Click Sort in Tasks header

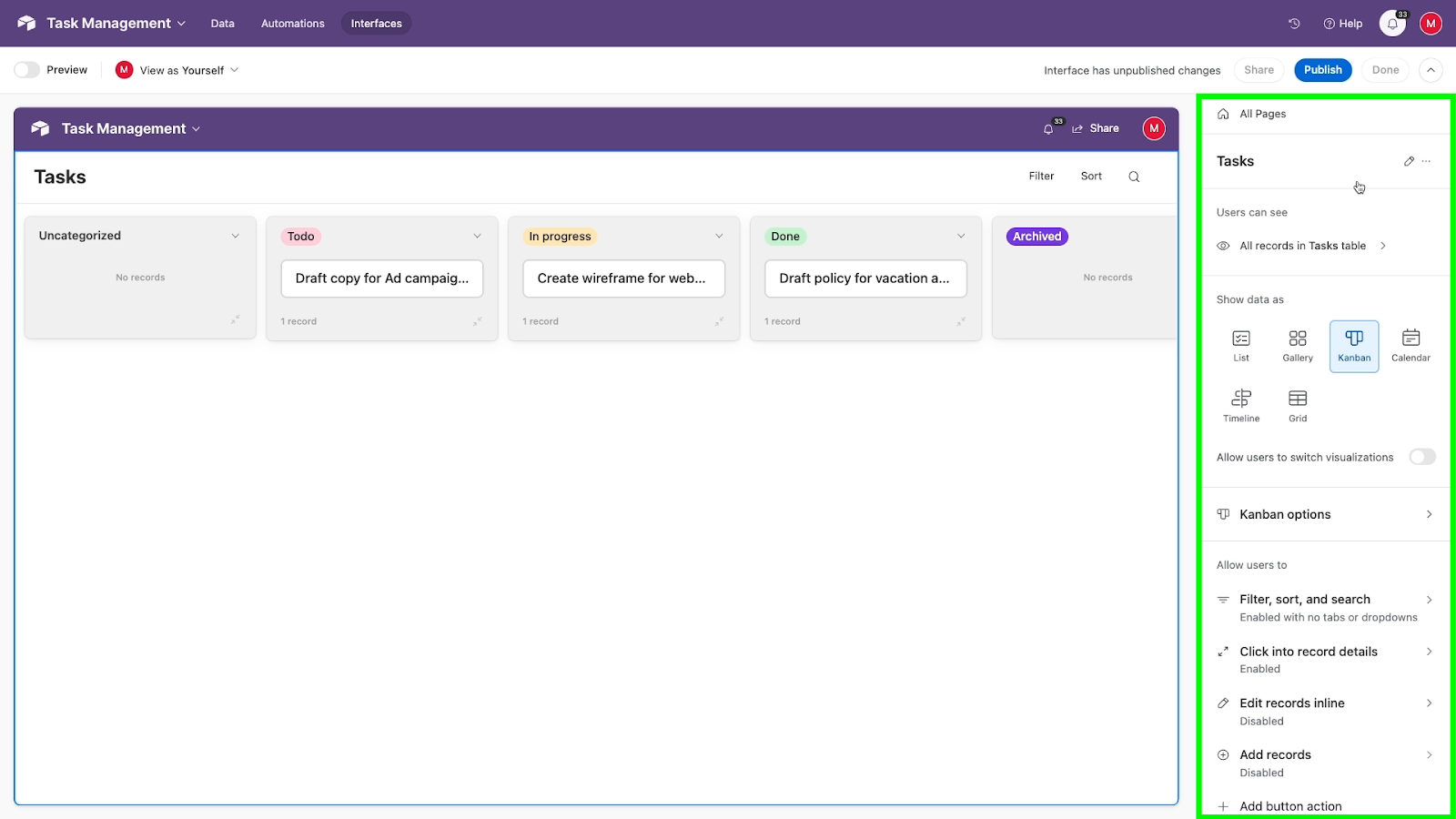[x=1091, y=177]
